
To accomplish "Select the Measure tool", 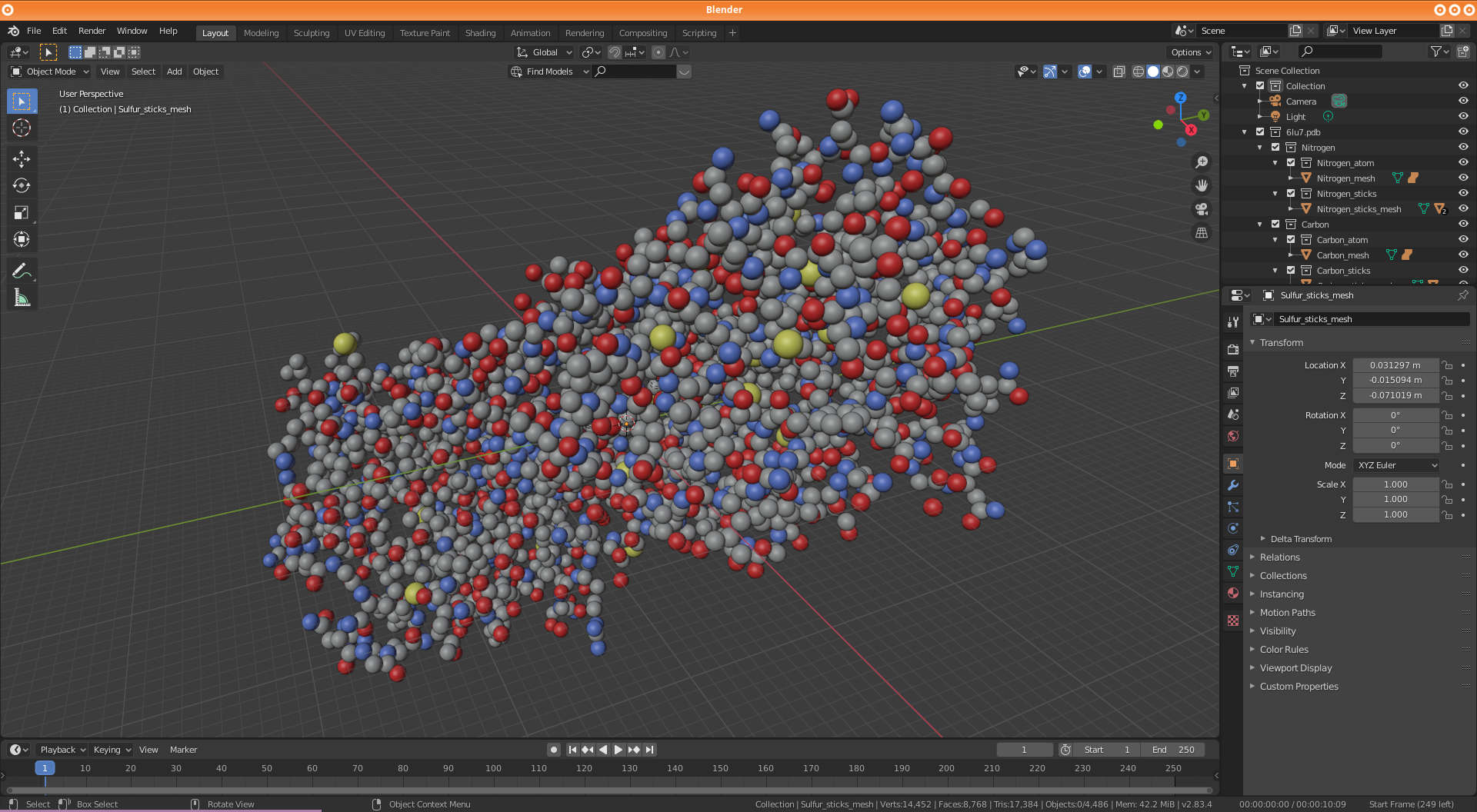I will (x=22, y=298).
